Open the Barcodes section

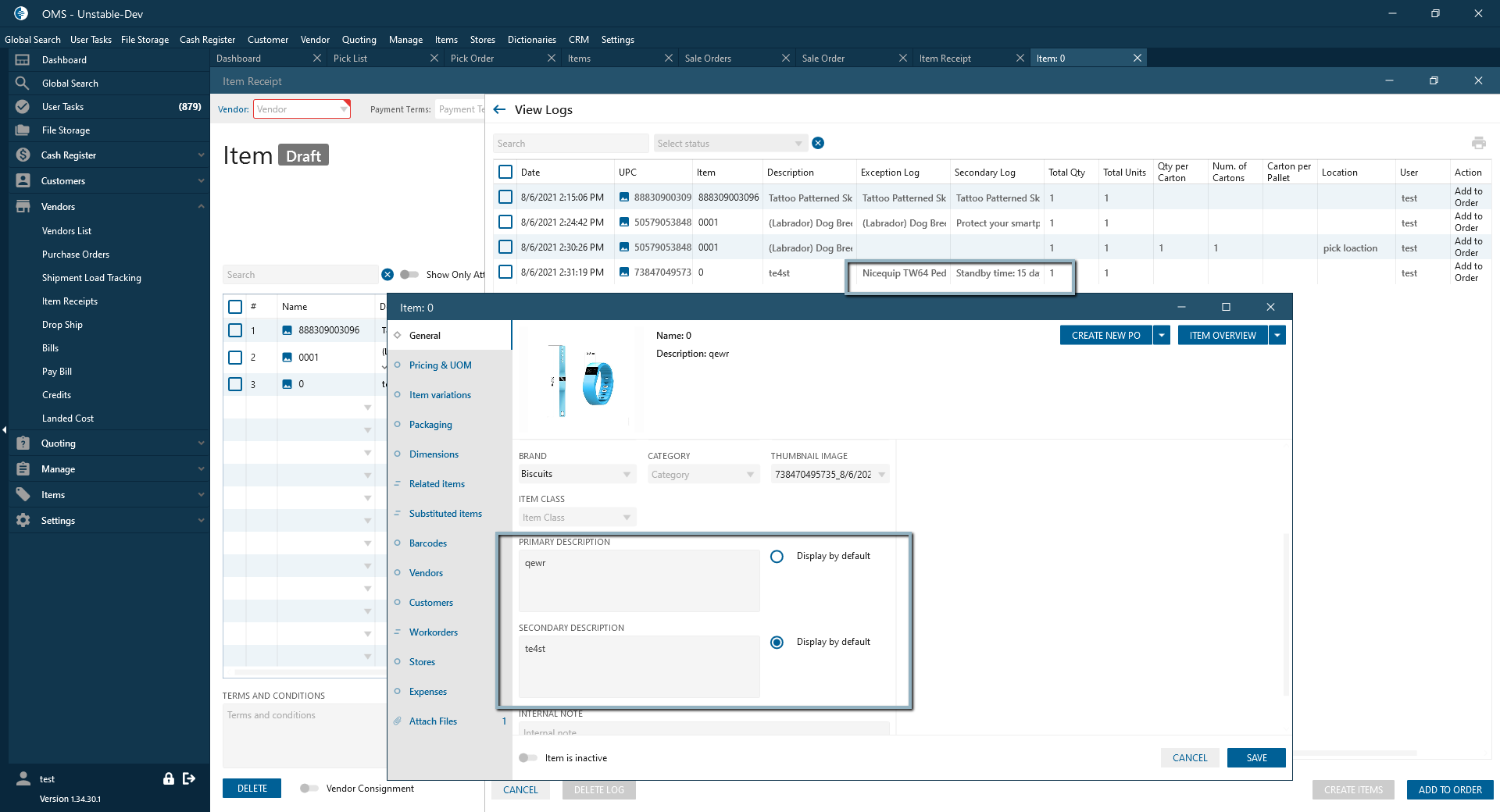[x=428, y=543]
